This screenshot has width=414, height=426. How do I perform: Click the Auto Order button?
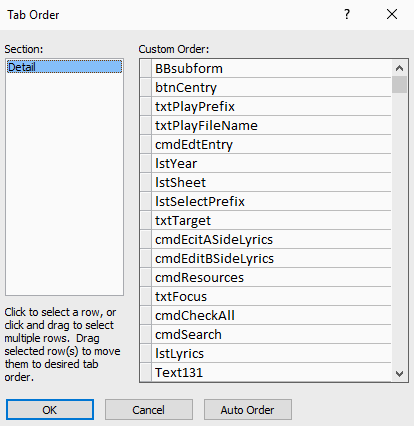point(248,410)
